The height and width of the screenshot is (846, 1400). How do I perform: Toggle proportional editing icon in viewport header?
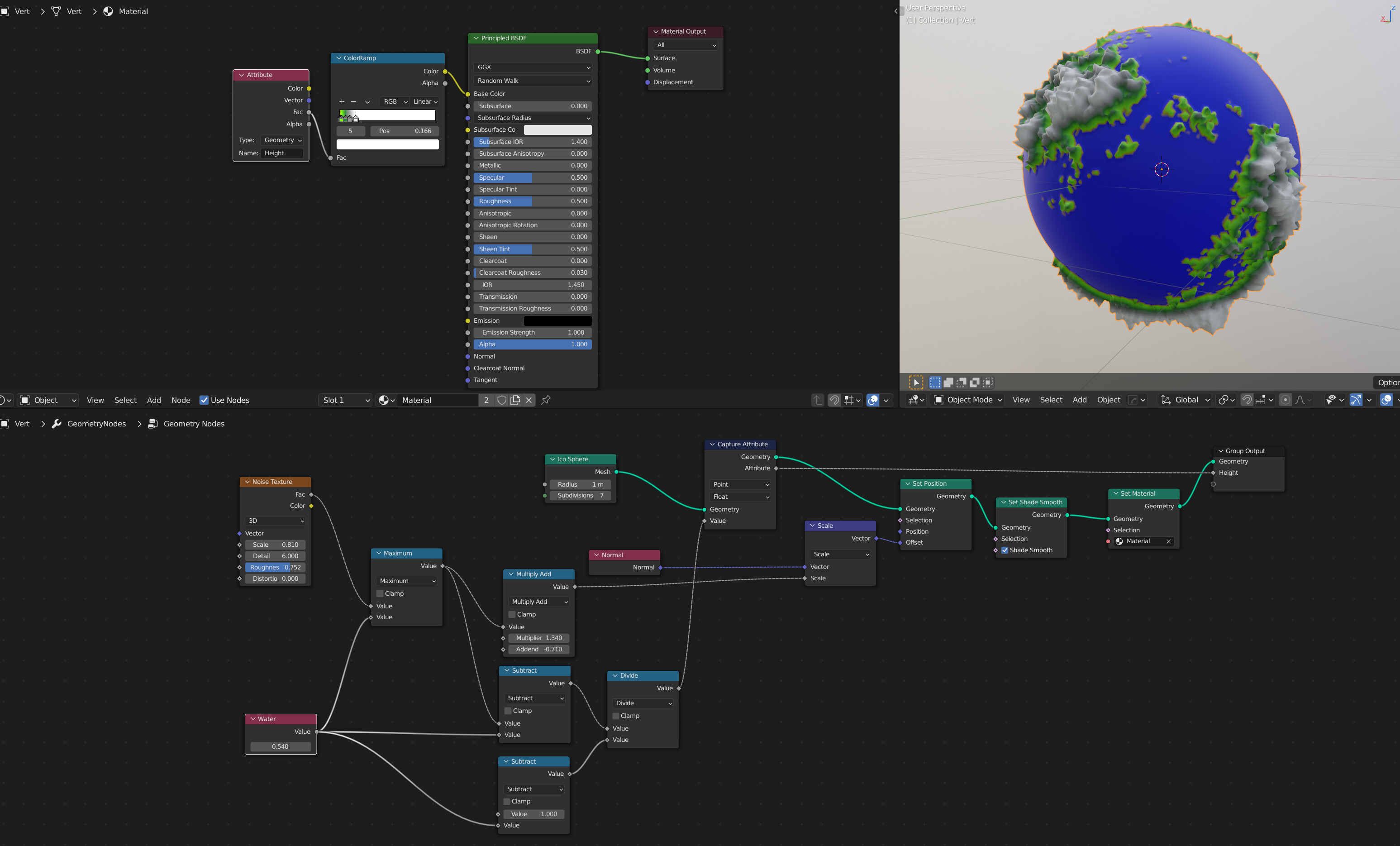tap(1285, 400)
